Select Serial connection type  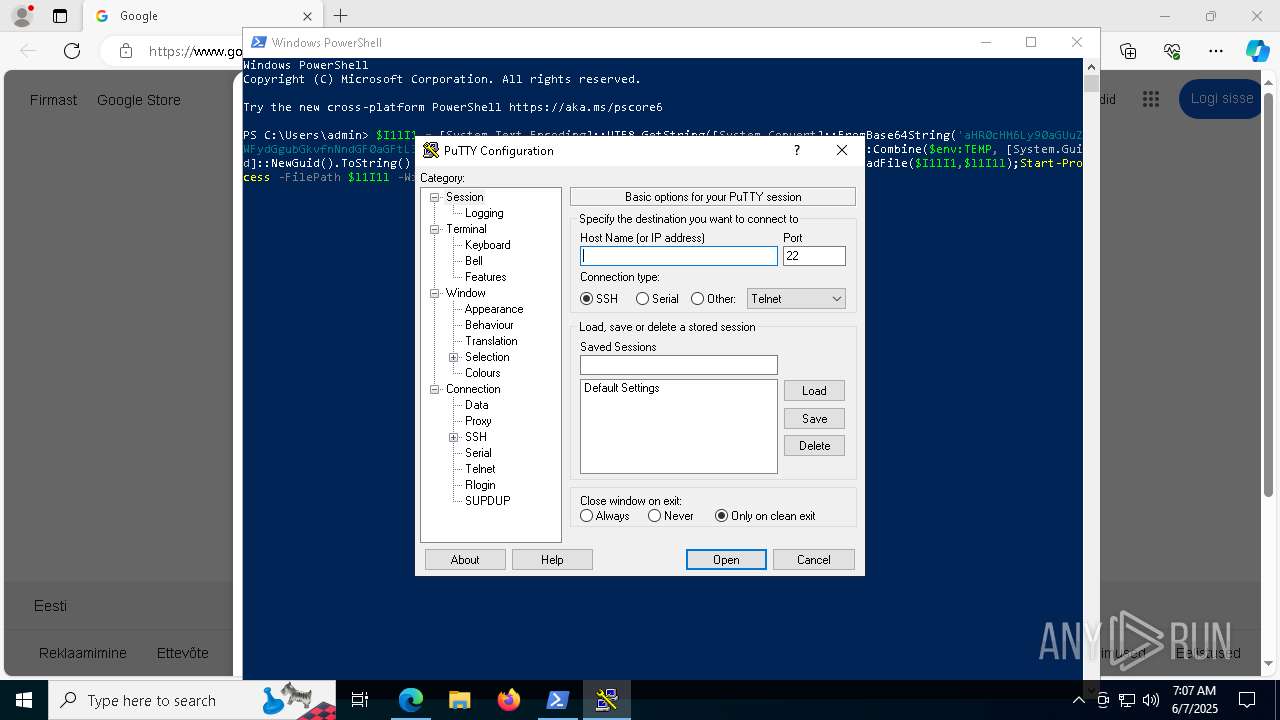(x=642, y=299)
